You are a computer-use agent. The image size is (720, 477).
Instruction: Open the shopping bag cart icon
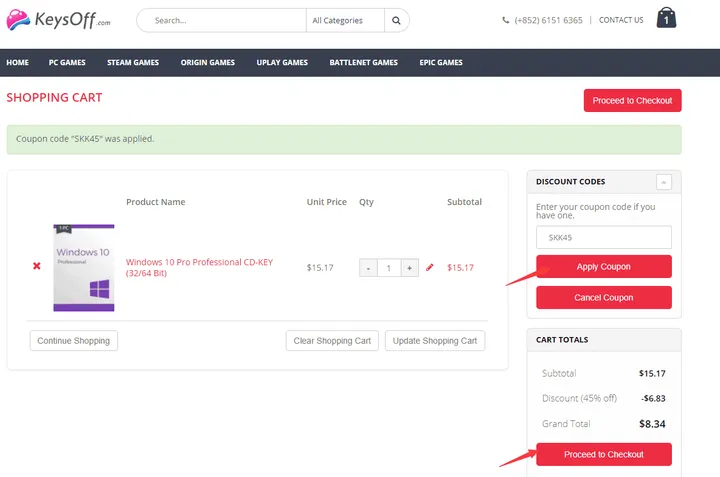click(x=666, y=18)
